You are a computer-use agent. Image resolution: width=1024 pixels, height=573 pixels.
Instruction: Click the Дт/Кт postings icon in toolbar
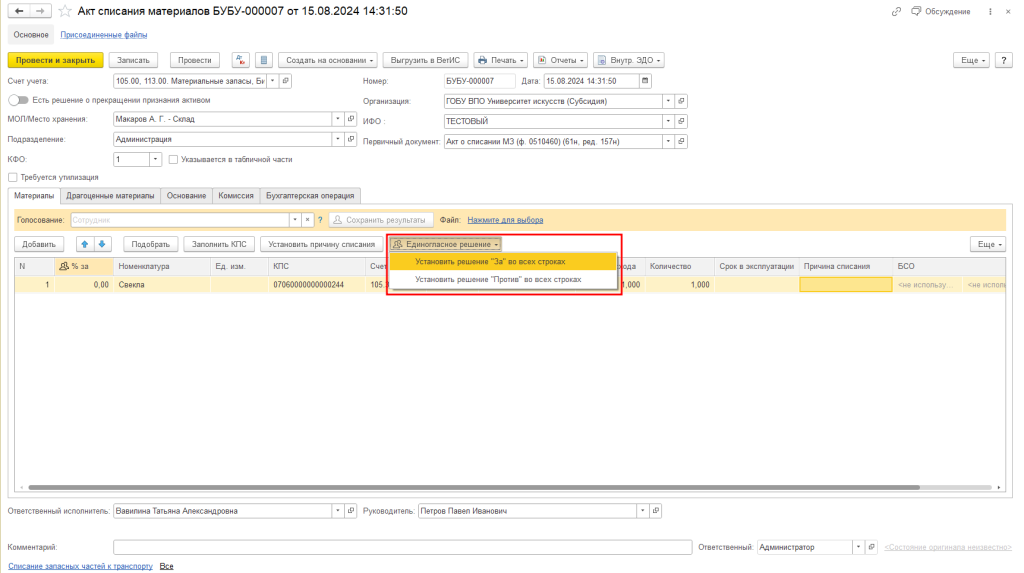(x=241, y=60)
